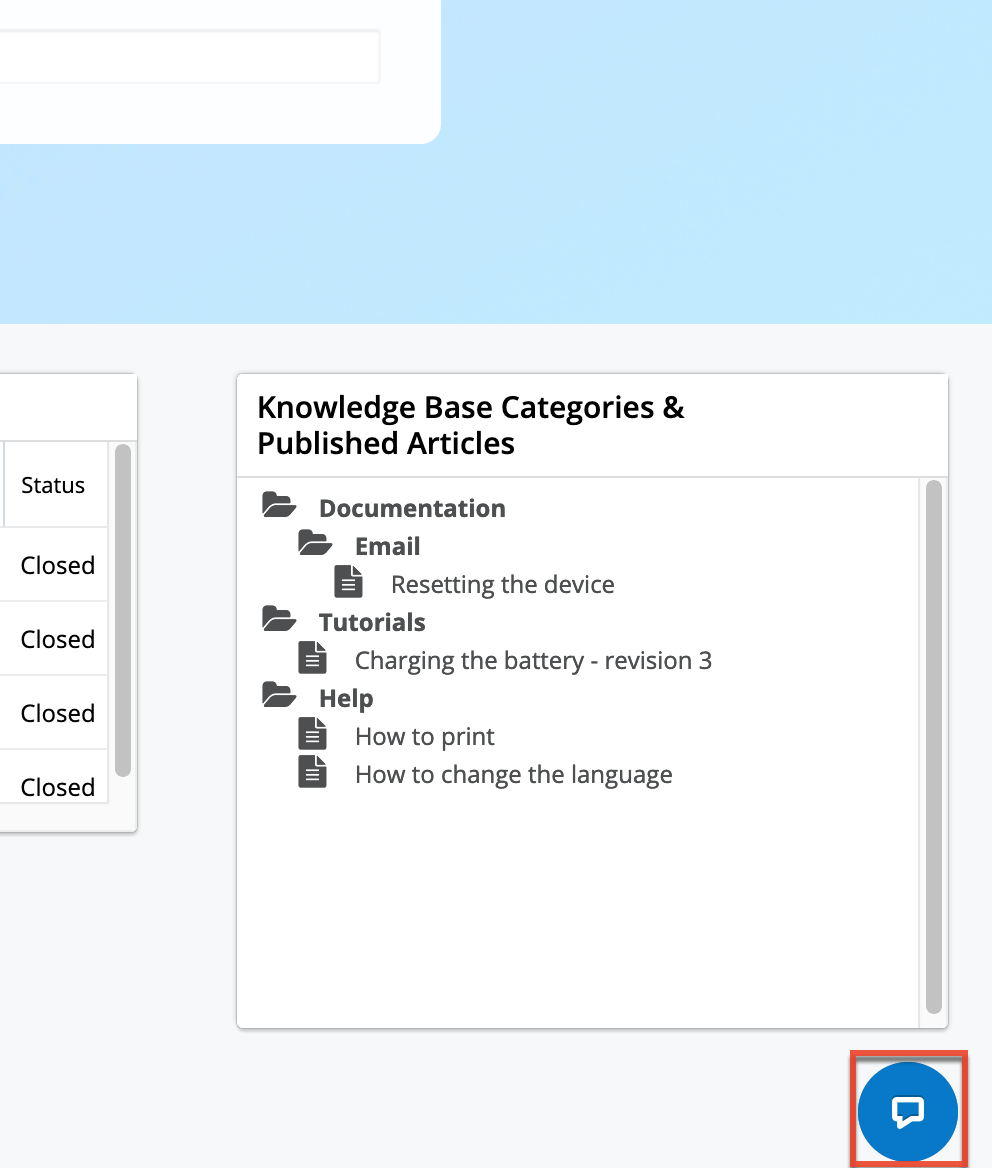This screenshot has height=1168, width=992.
Task: Click the Resetting the device document icon
Action: [x=349, y=582]
